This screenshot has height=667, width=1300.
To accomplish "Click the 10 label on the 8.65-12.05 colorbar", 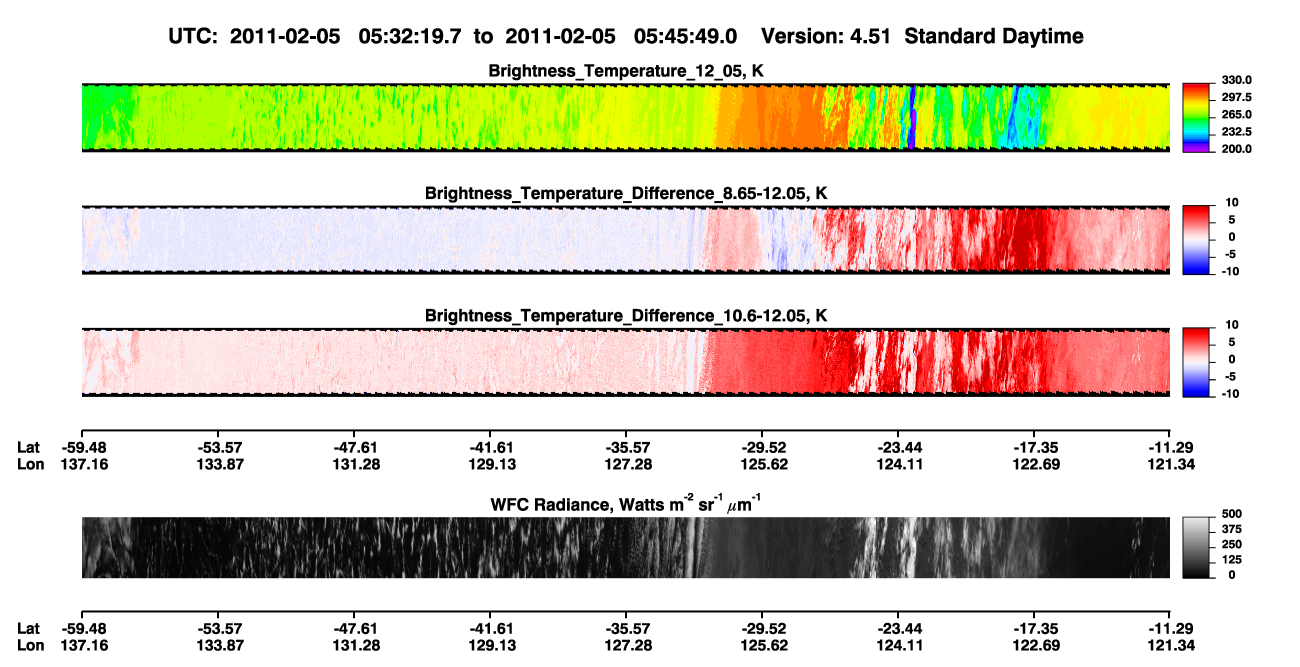I will click(1233, 202).
